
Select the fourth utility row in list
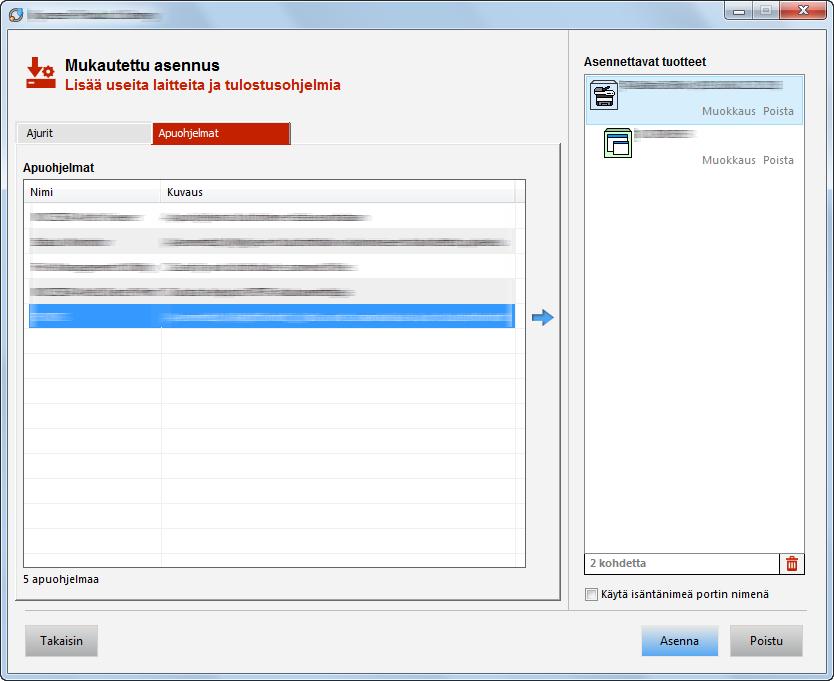pos(271,292)
